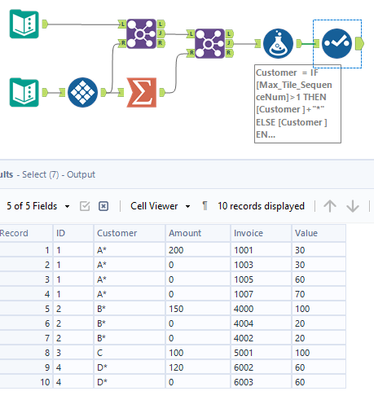The width and height of the screenshot is (374, 400).
Task: Click the up arrow in results toolbar
Action: (330, 206)
